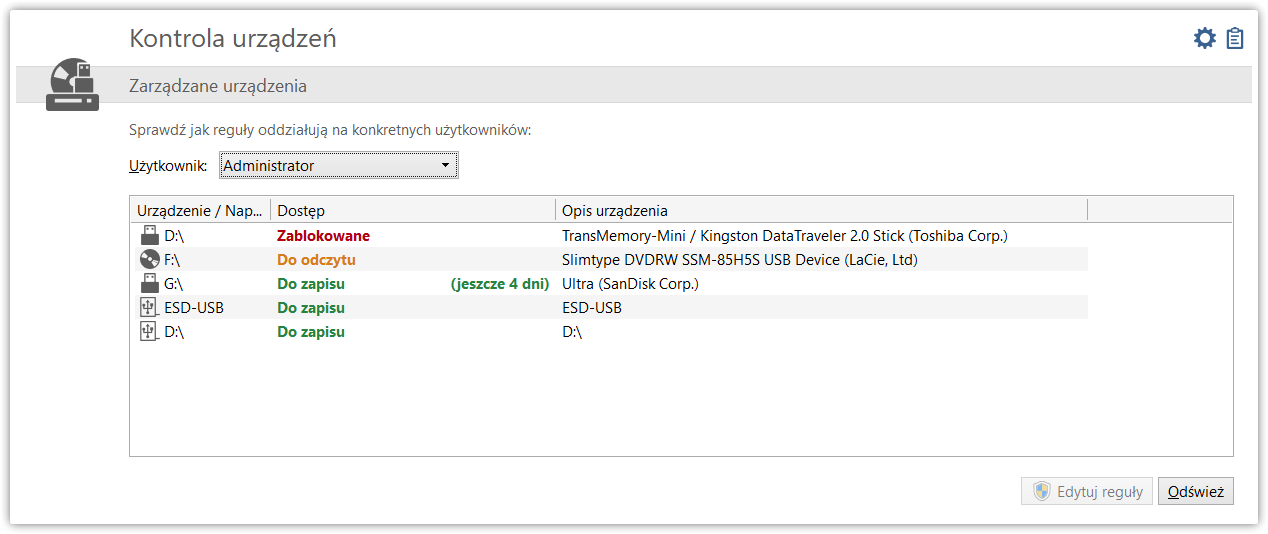Click the USB symbol icon beside ESD-USB
The width and height of the screenshot is (1268, 534).
point(149,308)
